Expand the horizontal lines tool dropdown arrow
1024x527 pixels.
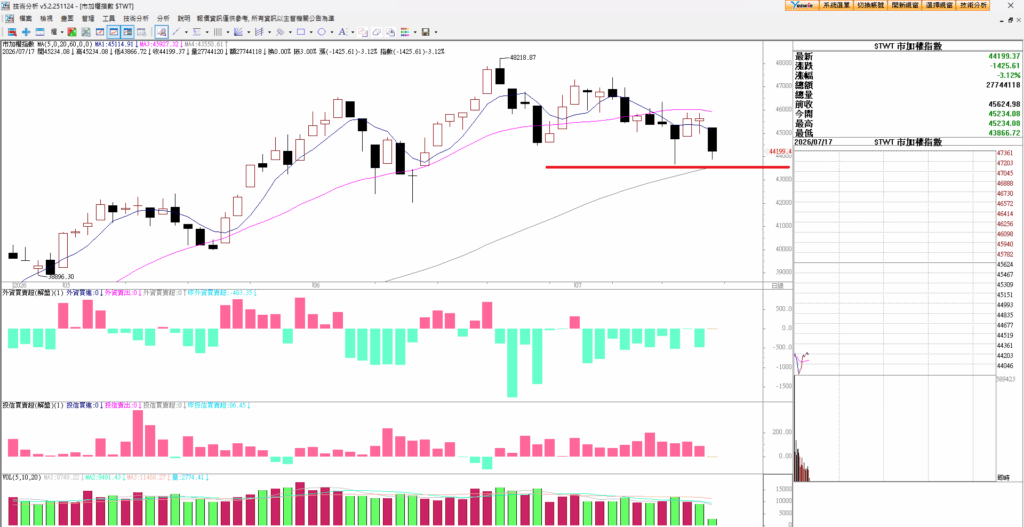[x=207, y=32]
